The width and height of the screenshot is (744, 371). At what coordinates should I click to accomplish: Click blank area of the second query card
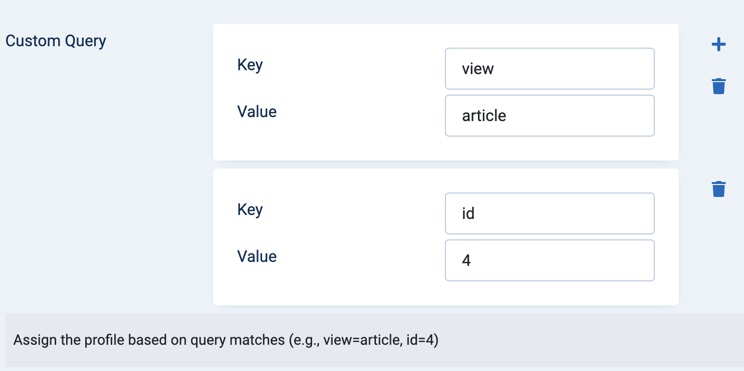tap(332, 289)
